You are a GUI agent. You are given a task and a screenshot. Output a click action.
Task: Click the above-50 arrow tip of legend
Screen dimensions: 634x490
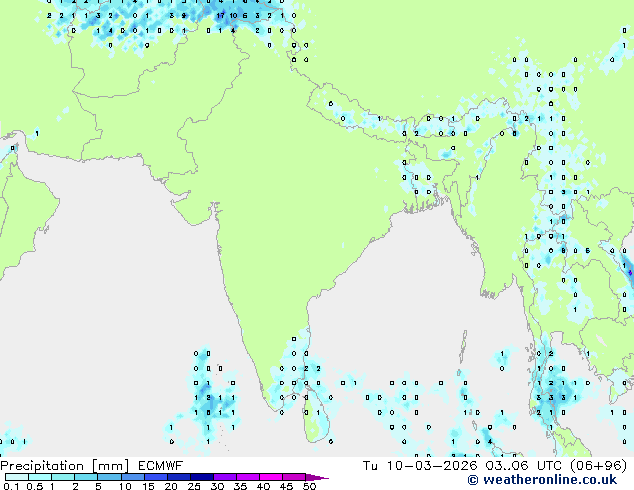[317, 477]
